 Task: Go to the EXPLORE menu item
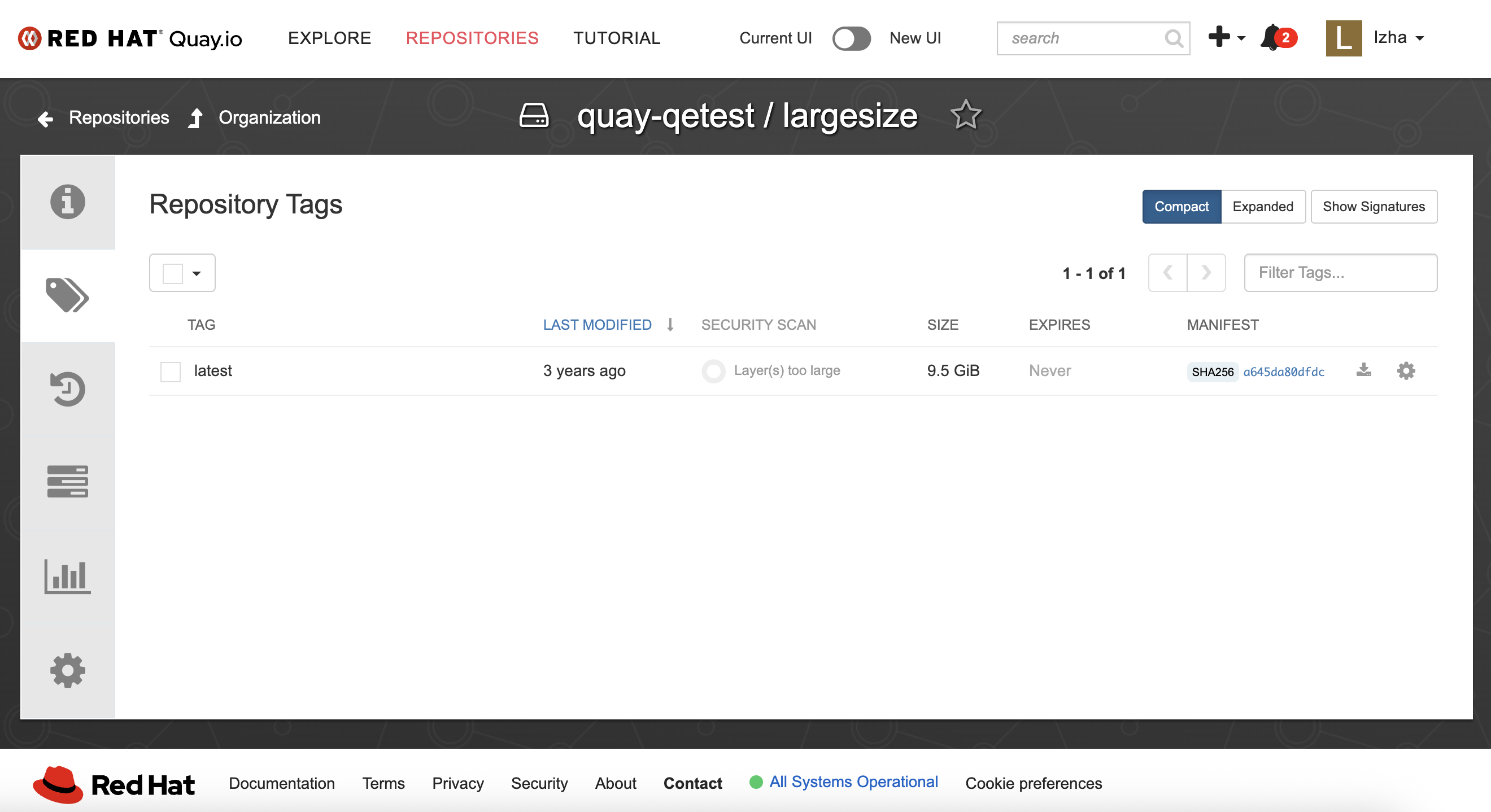(x=329, y=38)
